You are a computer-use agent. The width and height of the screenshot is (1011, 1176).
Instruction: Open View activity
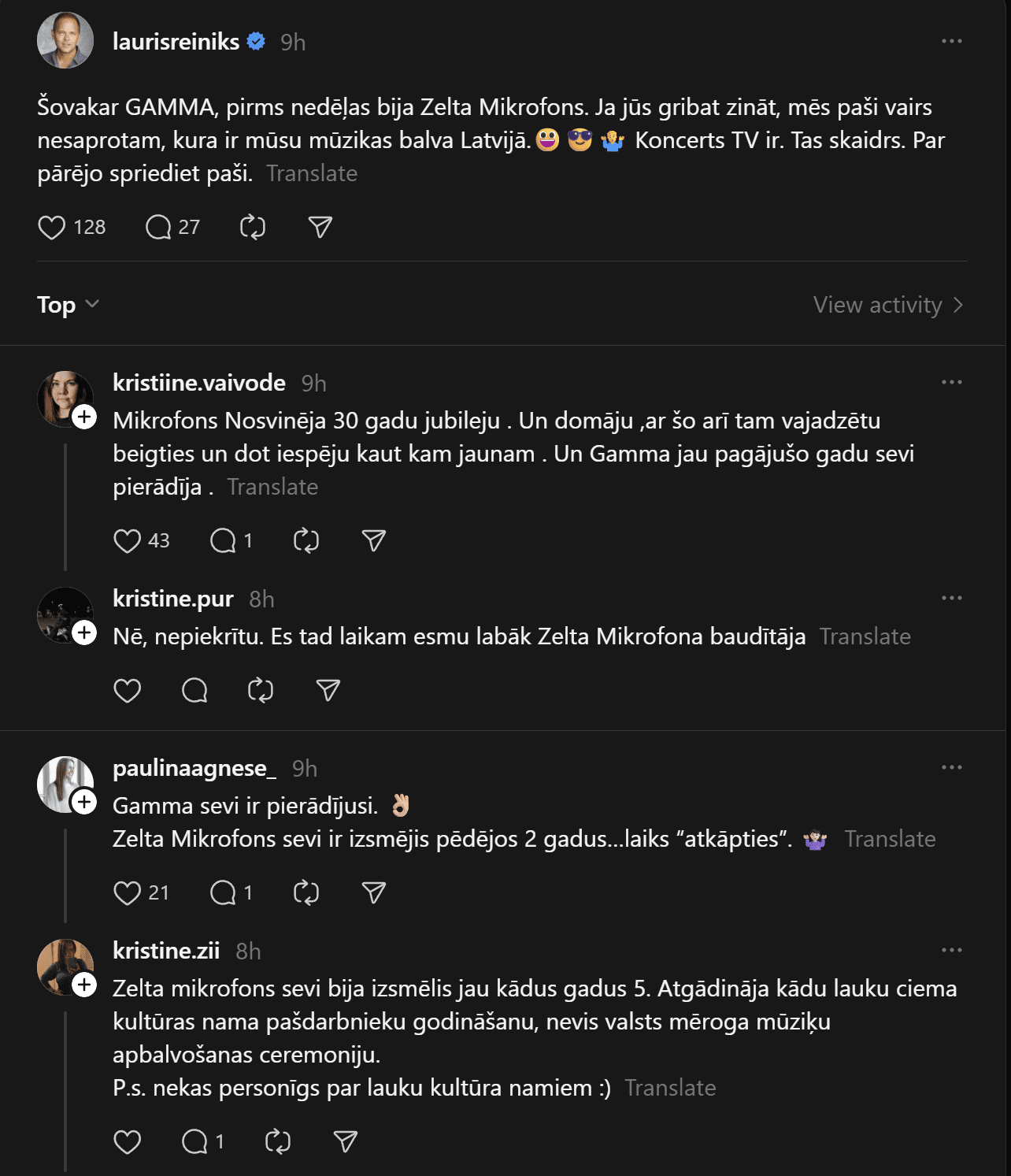pos(887,305)
